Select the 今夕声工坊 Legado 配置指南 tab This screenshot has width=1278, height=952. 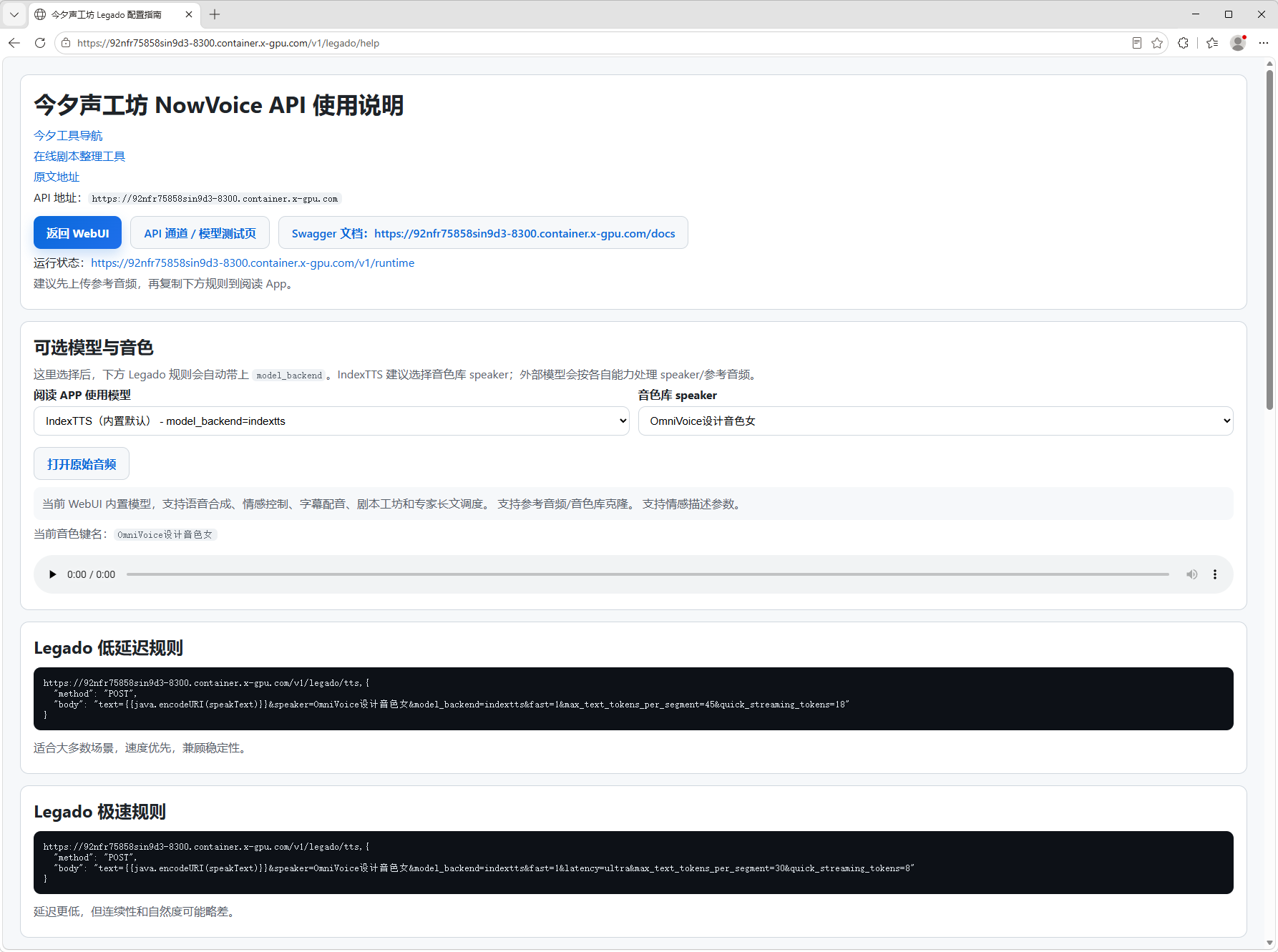114,14
